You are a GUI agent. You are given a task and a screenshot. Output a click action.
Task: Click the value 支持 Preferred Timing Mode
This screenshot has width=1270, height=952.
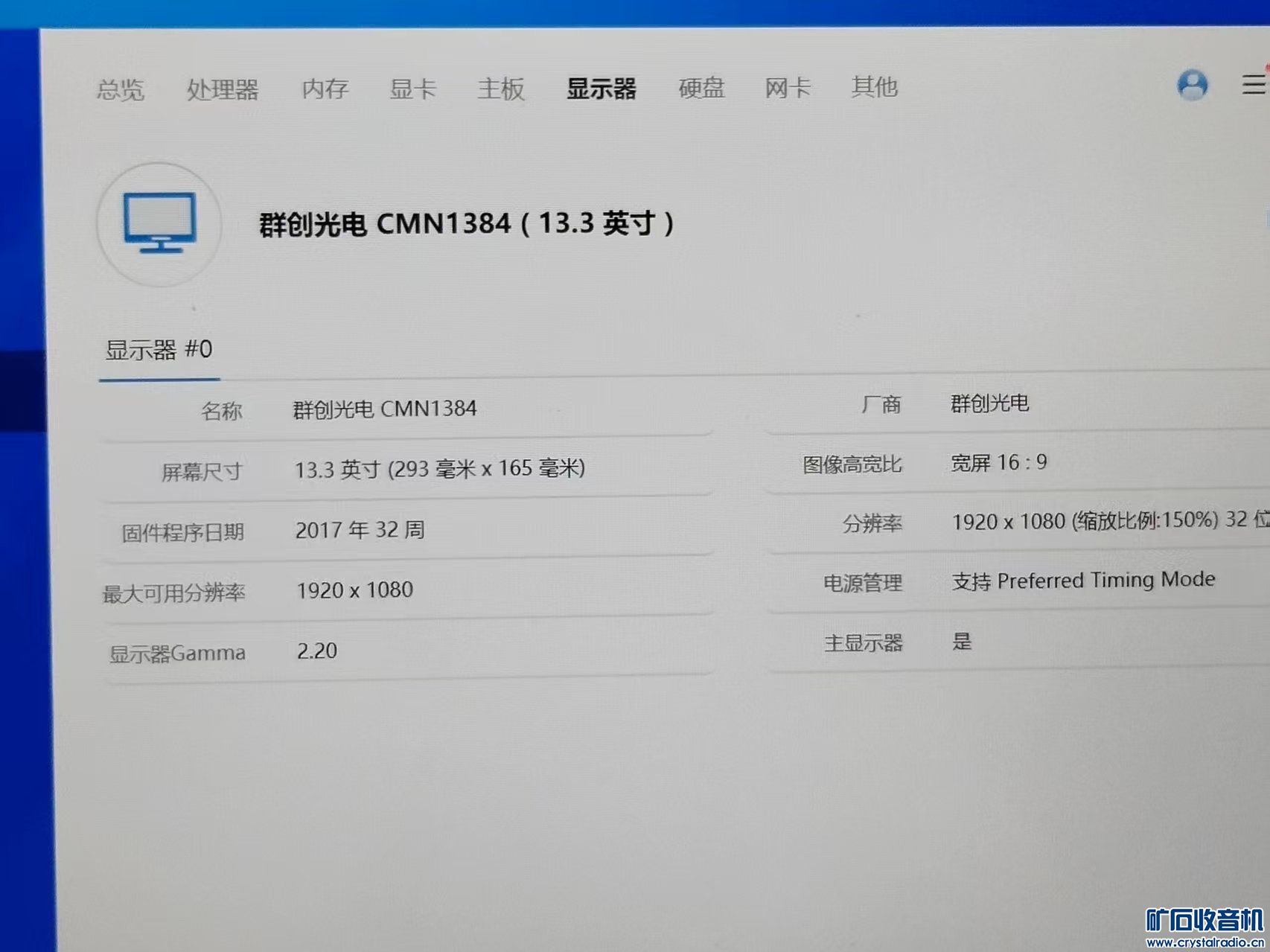click(1084, 580)
